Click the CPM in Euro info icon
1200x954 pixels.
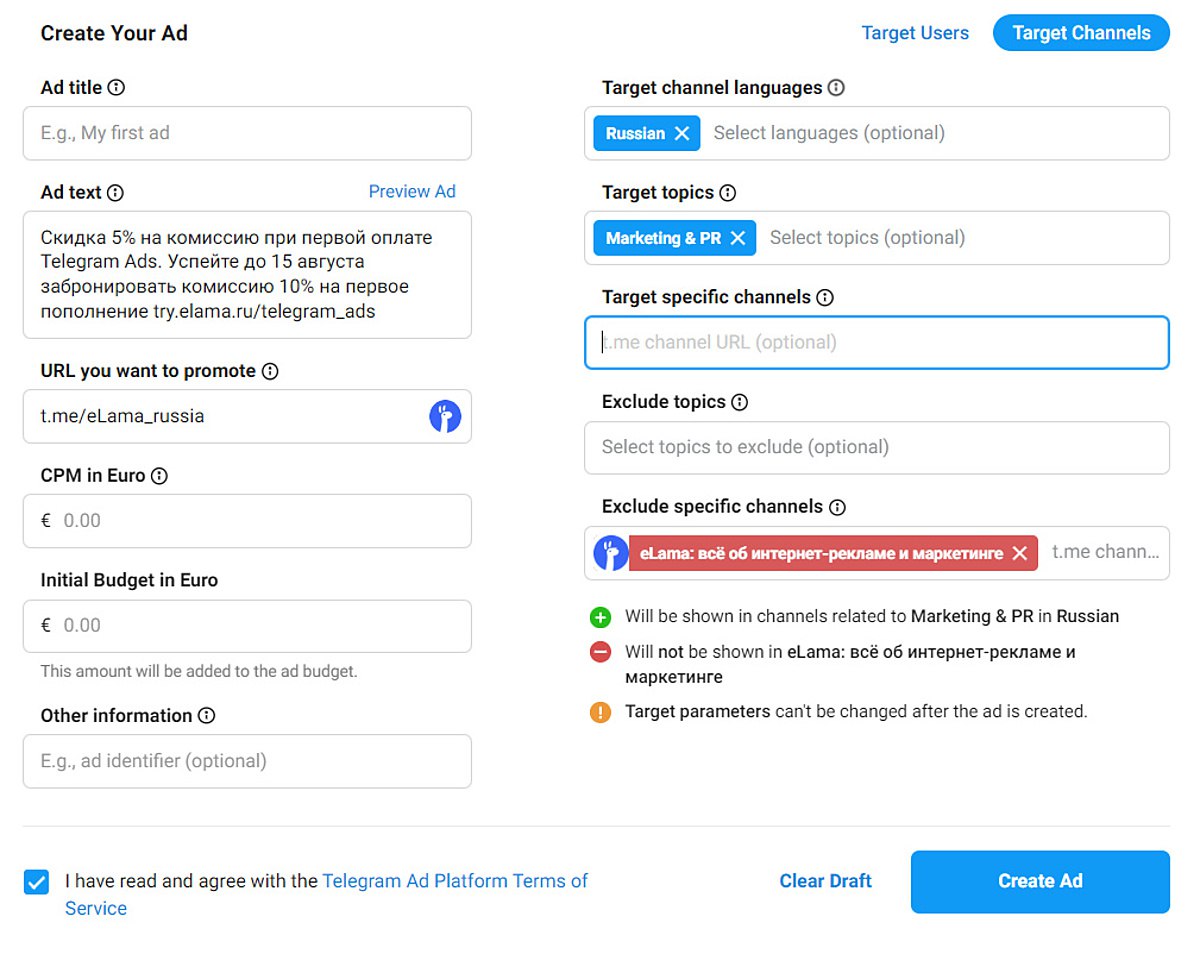point(159,476)
